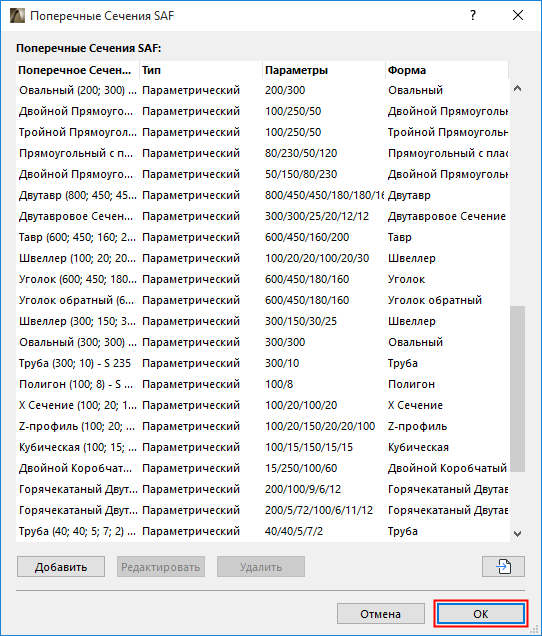Click form cell X Сечение
The width and height of the screenshot is (542, 636).
click(x=415, y=405)
